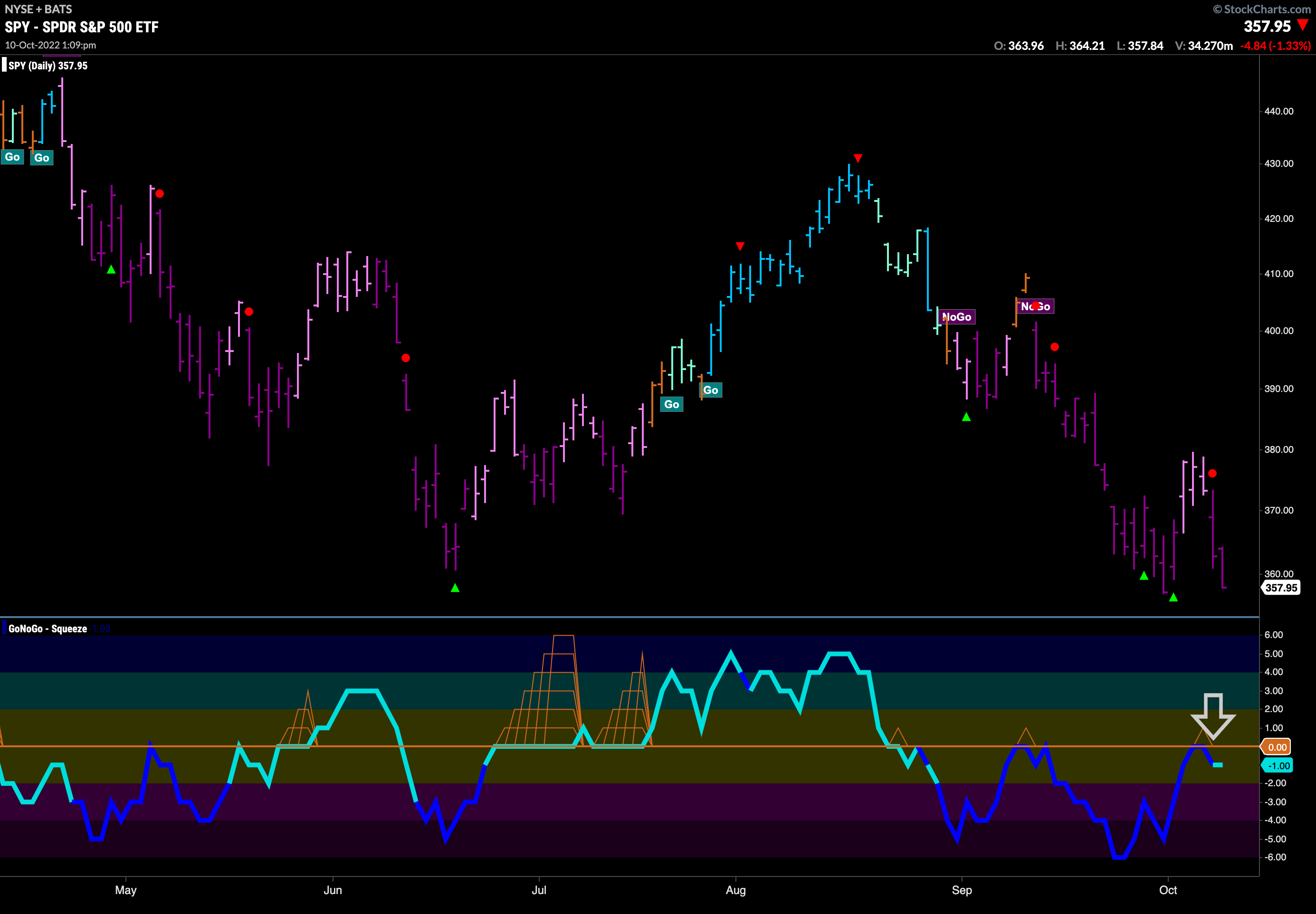Click the Aug label on the time axis
The height and width of the screenshot is (914, 1316).
coord(736,890)
